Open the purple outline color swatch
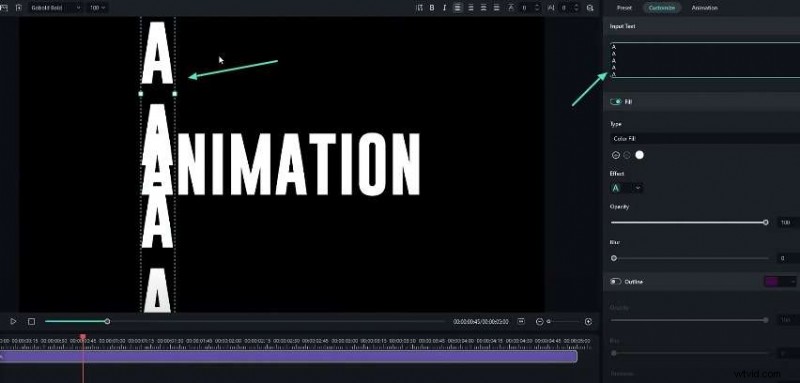Image resolution: width=800 pixels, height=383 pixels. click(x=772, y=282)
